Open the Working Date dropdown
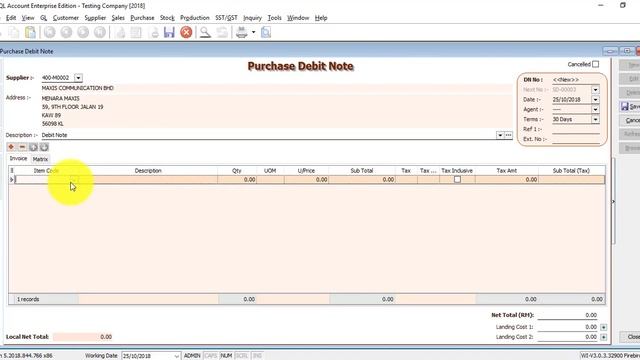The width and height of the screenshot is (640, 360). click(x=176, y=356)
